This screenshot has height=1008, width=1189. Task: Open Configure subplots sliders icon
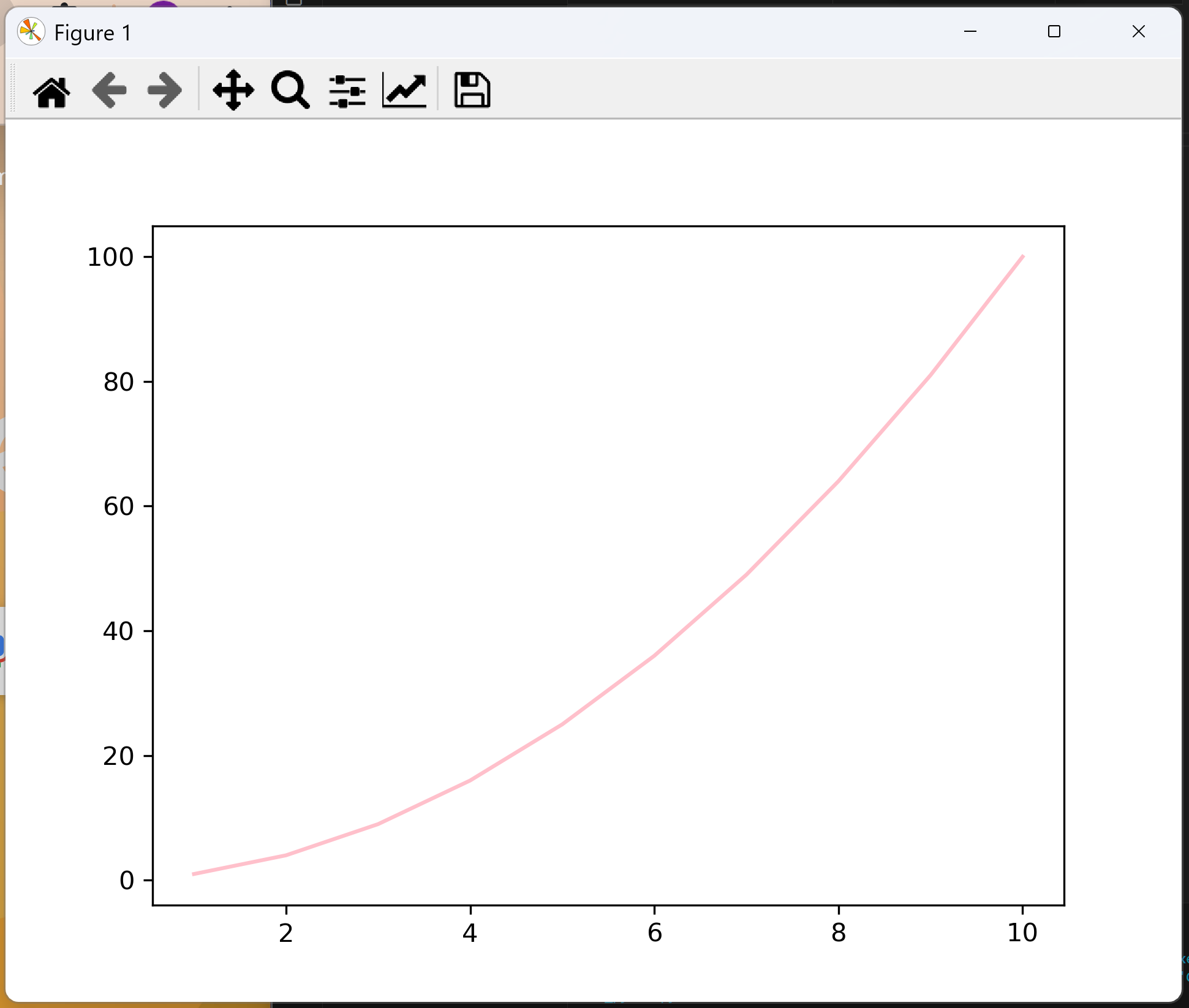tap(347, 91)
